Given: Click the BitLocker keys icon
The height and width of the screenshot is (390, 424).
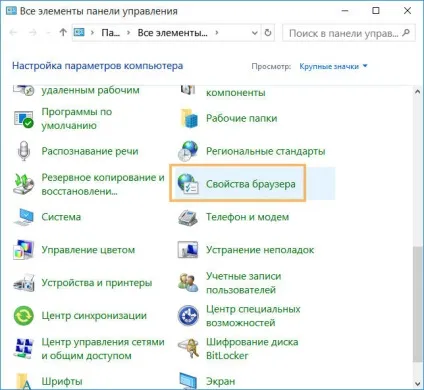Looking at the screenshot, I should (188, 348).
